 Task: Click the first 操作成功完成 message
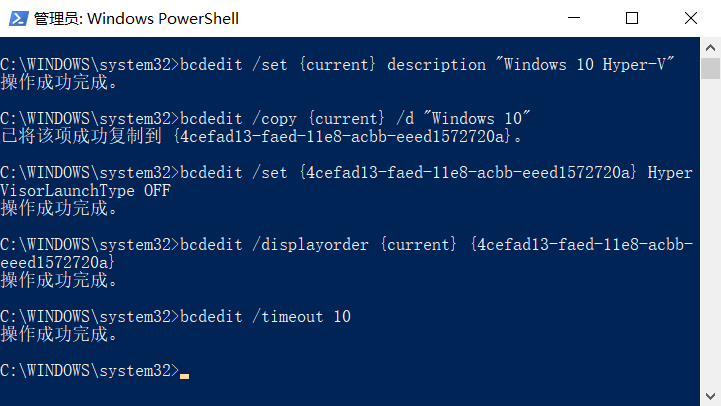tap(59, 83)
